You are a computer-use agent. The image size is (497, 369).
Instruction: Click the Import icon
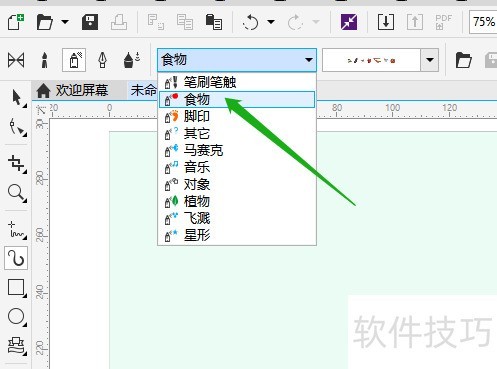(x=386, y=22)
